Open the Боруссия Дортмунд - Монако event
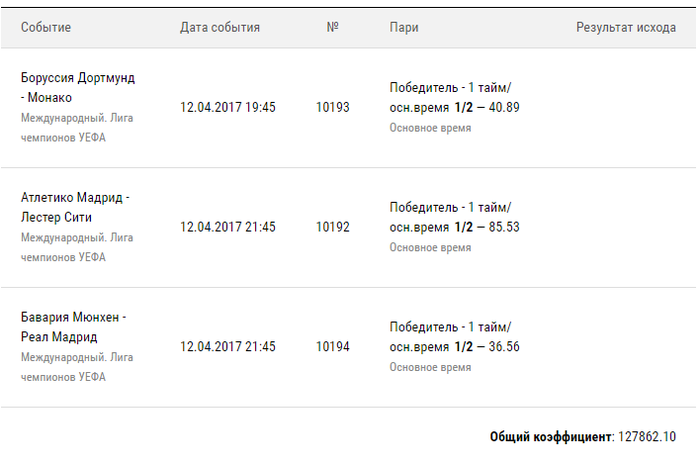Image resolution: width=700 pixels, height=465 pixels. (x=77, y=87)
